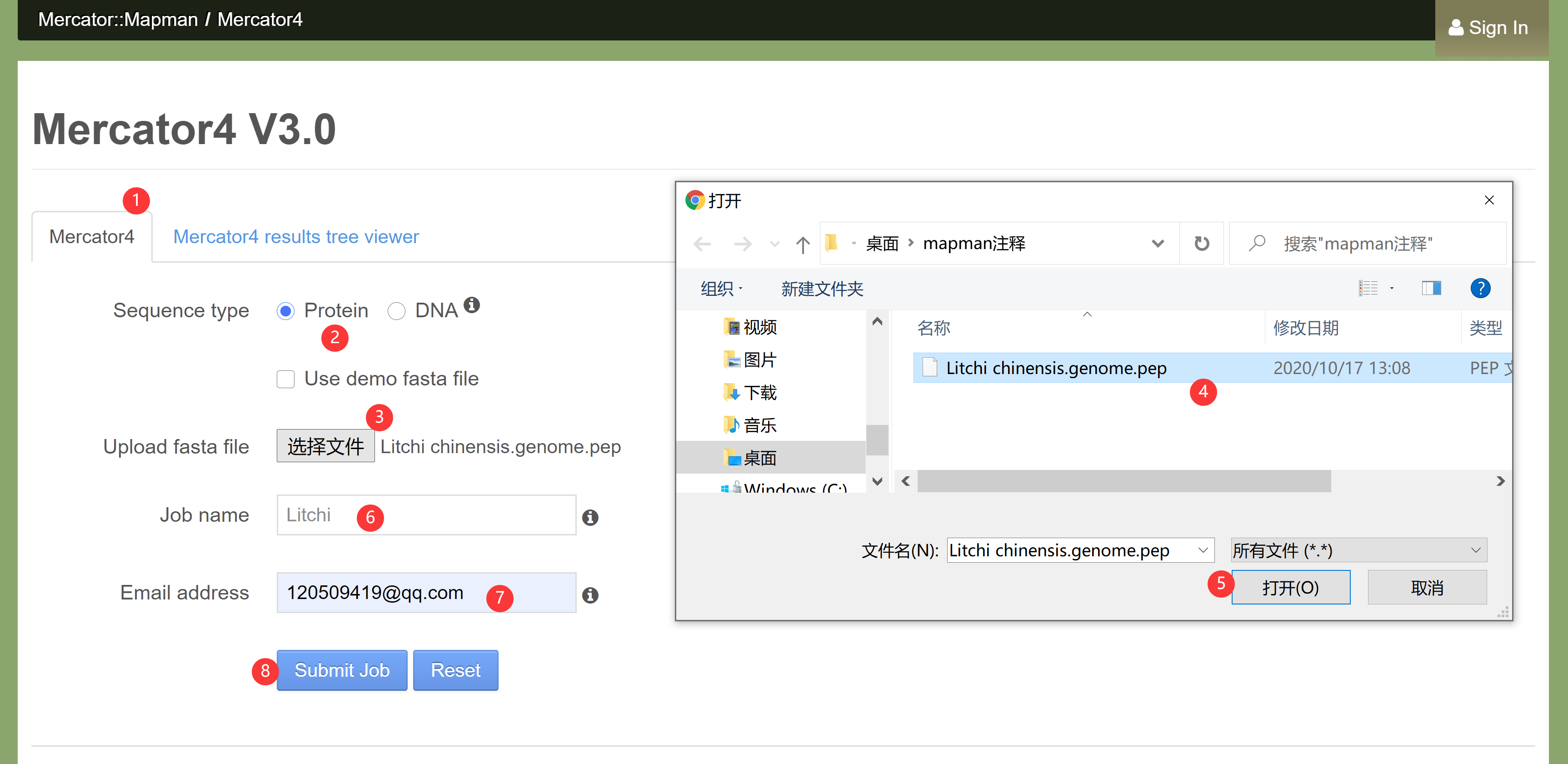Viewport: 1568px width, 764px height.
Task: Select the Protein radio button
Action: pyautogui.click(x=285, y=310)
